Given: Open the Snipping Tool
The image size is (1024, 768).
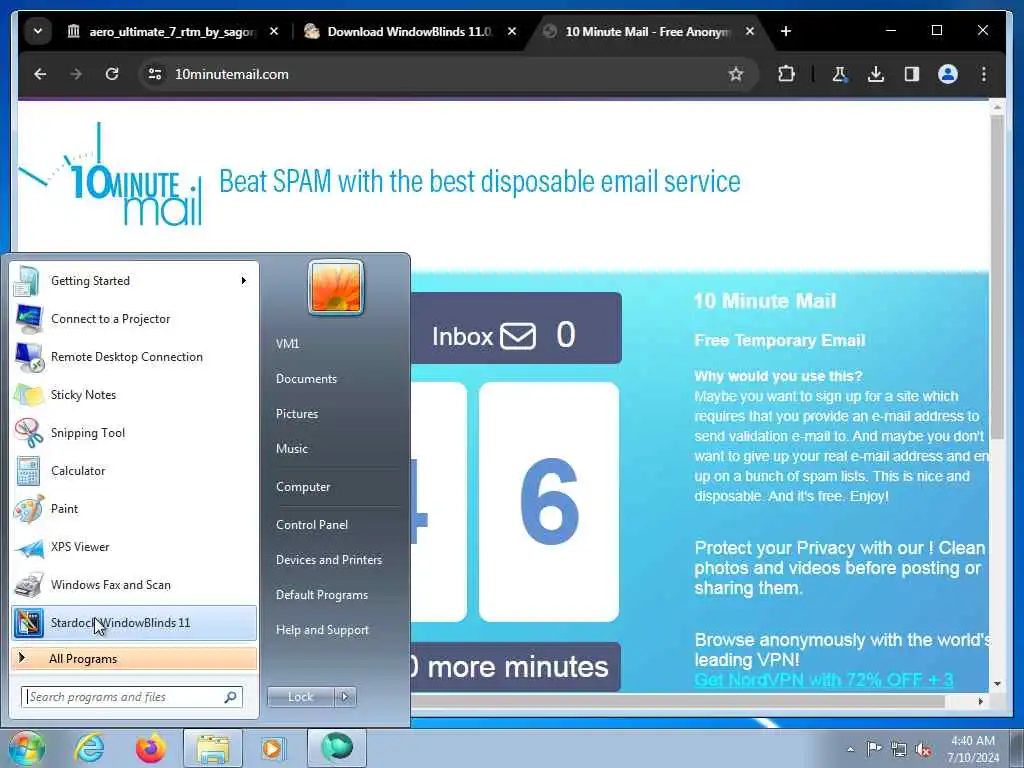Looking at the screenshot, I should [134, 432].
